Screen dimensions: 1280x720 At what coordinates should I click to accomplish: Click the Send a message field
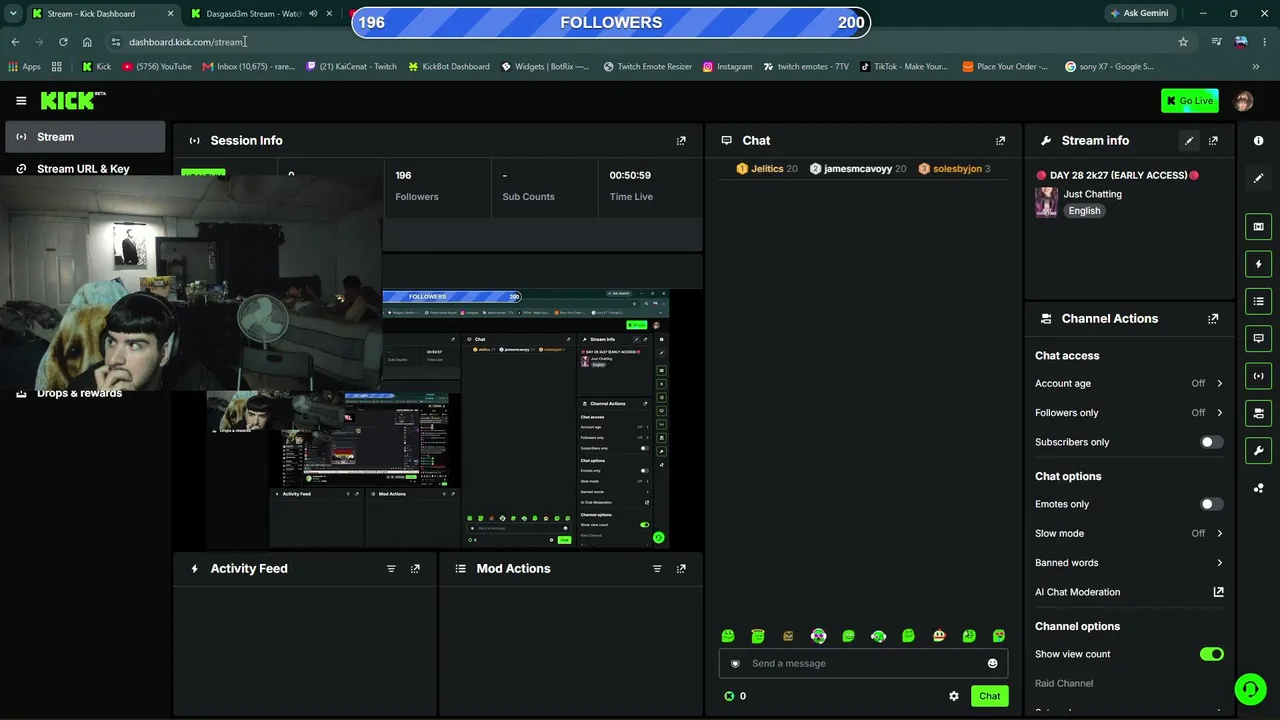[863, 663]
